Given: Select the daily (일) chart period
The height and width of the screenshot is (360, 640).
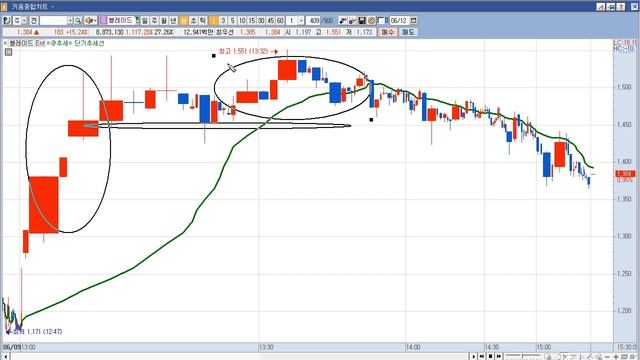Looking at the screenshot, I should (x=145, y=20).
